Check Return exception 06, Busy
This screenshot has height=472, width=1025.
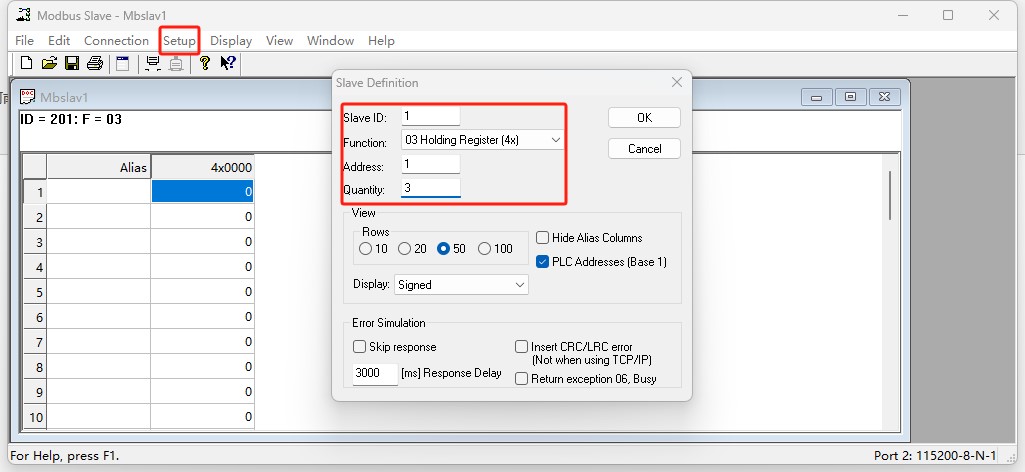pos(521,379)
